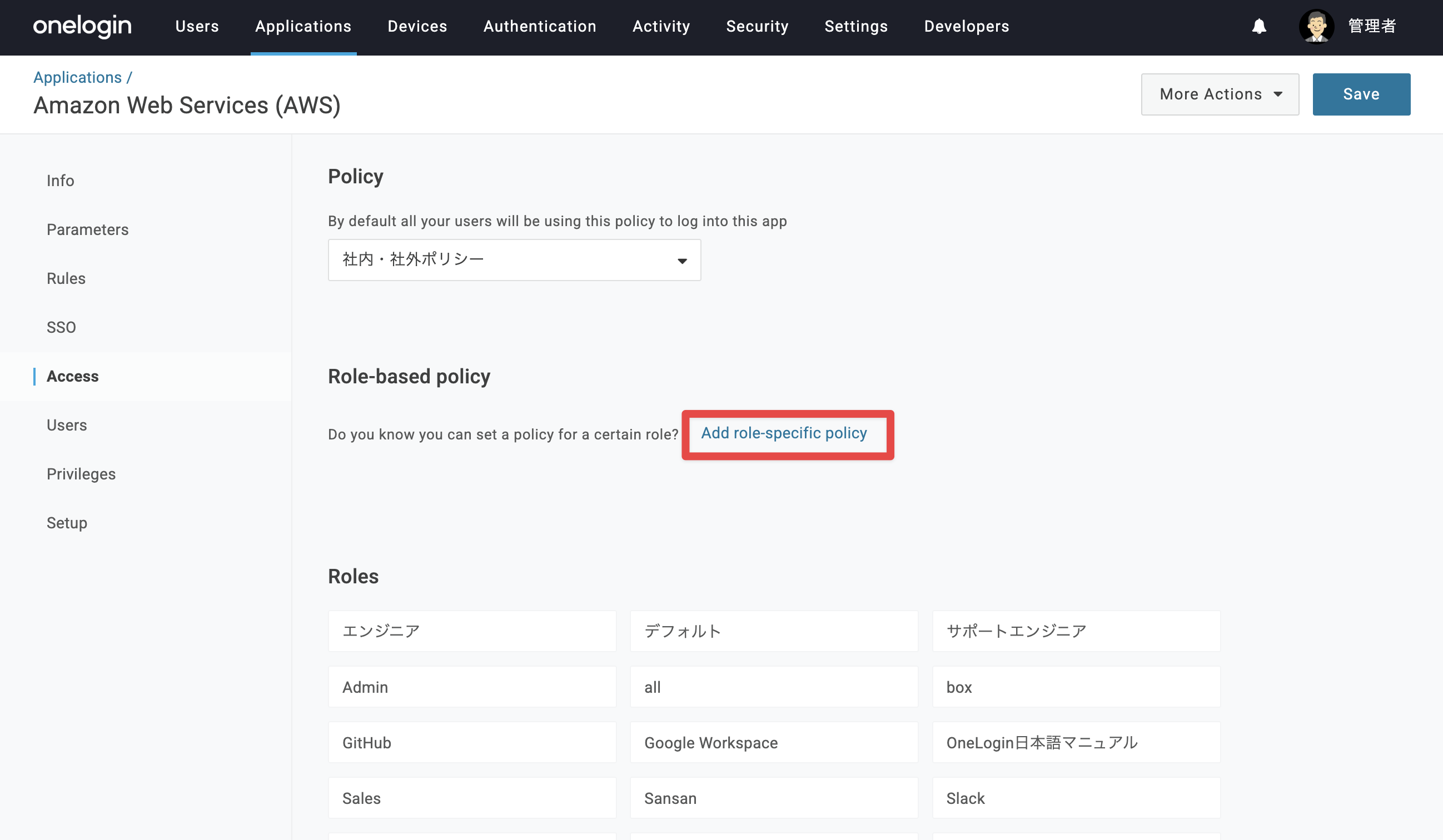Save the application settings
Image resolution: width=1443 pixels, height=840 pixels.
[x=1361, y=94]
